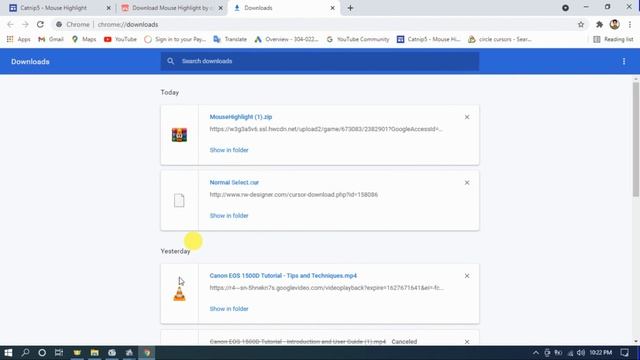The height and width of the screenshot is (360, 640).
Task: Go back to previous page
Action: (x=10, y=24)
